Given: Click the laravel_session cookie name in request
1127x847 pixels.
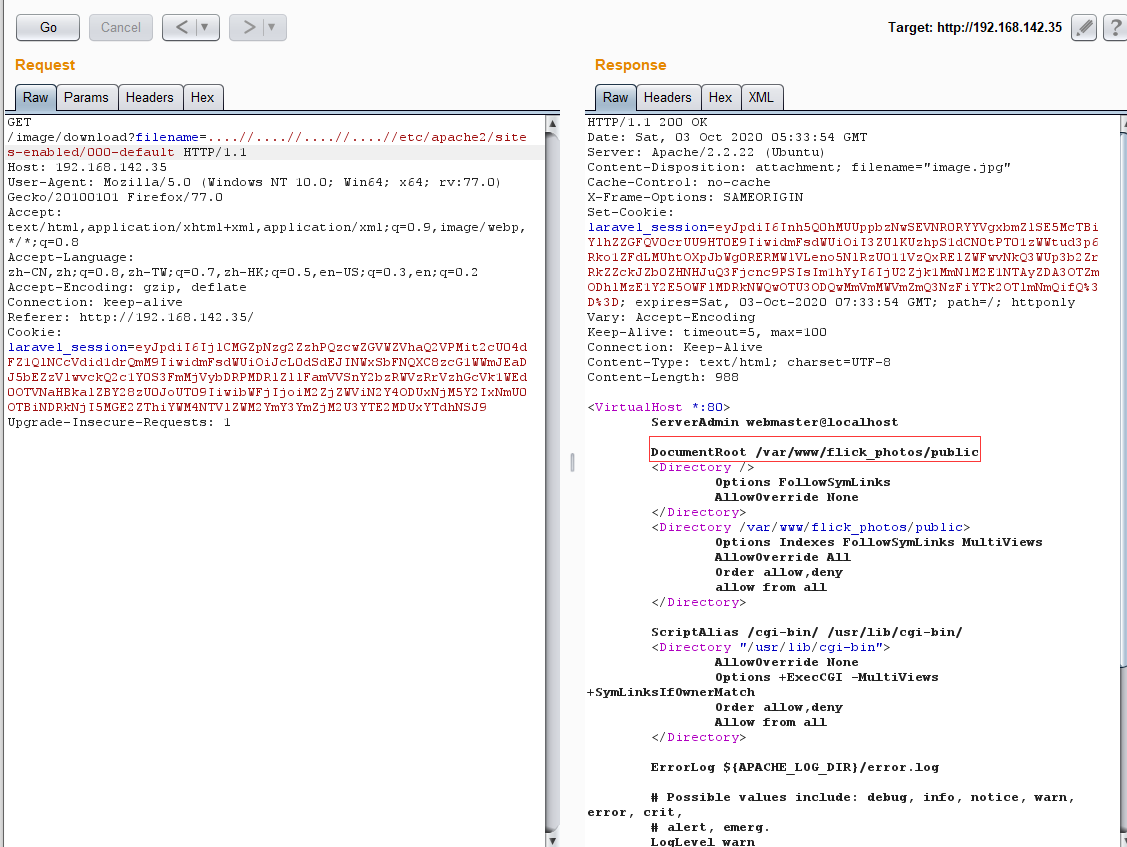Looking at the screenshot, I should pyautogui.click(x=68, y=347).
